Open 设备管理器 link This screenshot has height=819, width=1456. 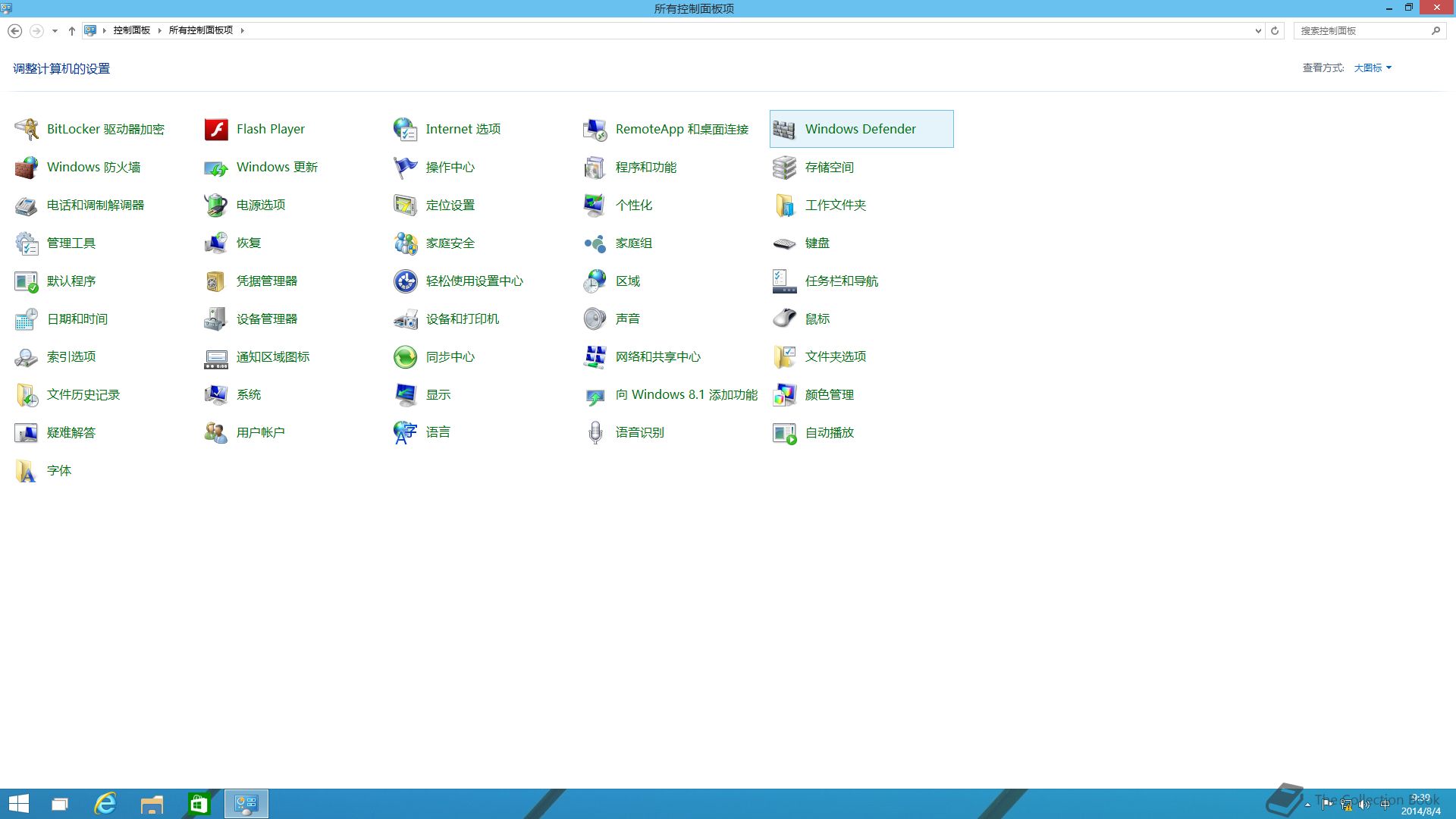[267, 319]
